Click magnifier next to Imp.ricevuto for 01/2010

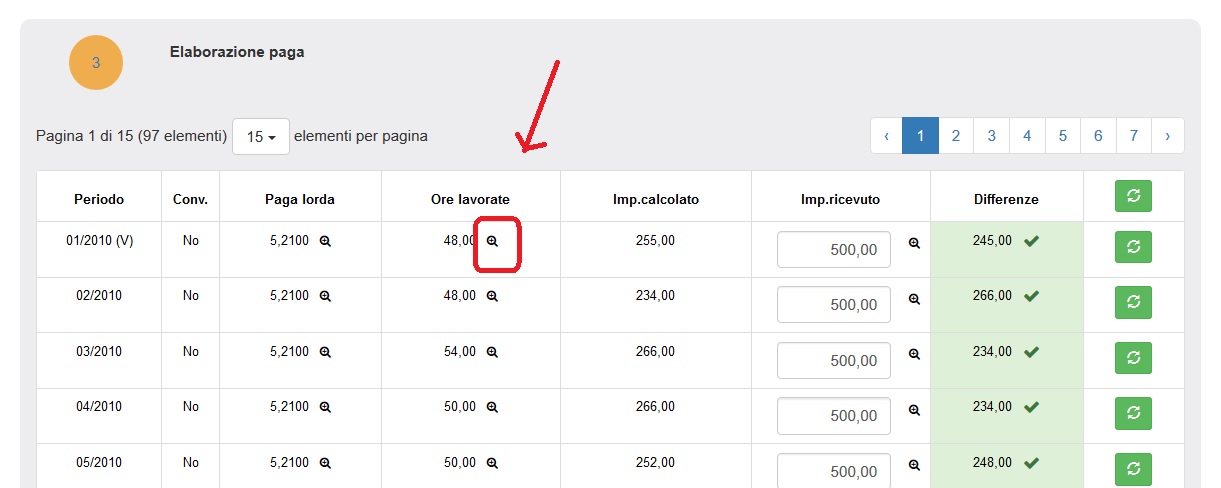pyautogui.click(x=914, y=243)
